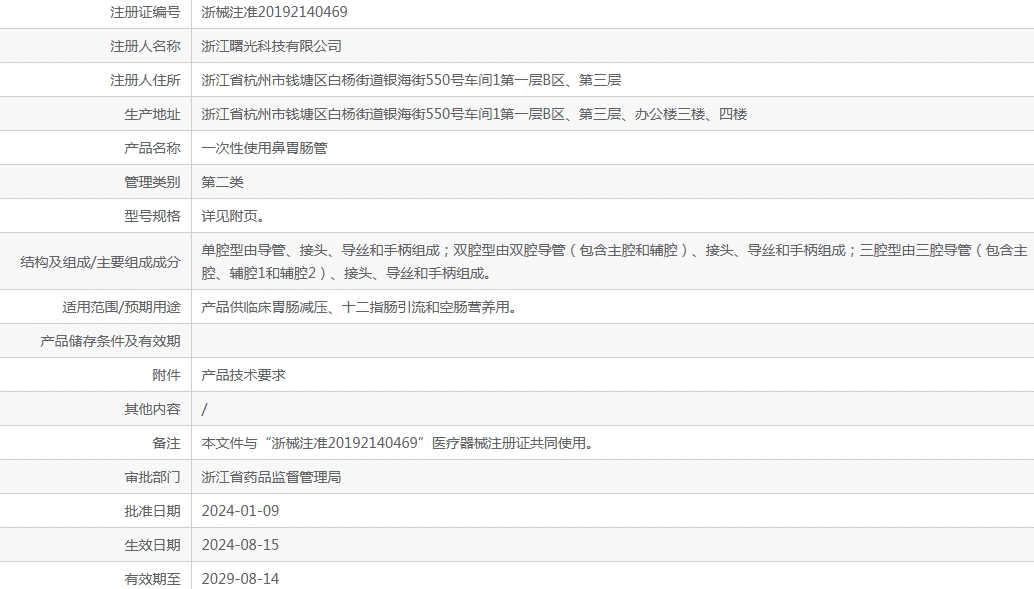Select the 产品储存条件及有效期 label

(110, 341)
